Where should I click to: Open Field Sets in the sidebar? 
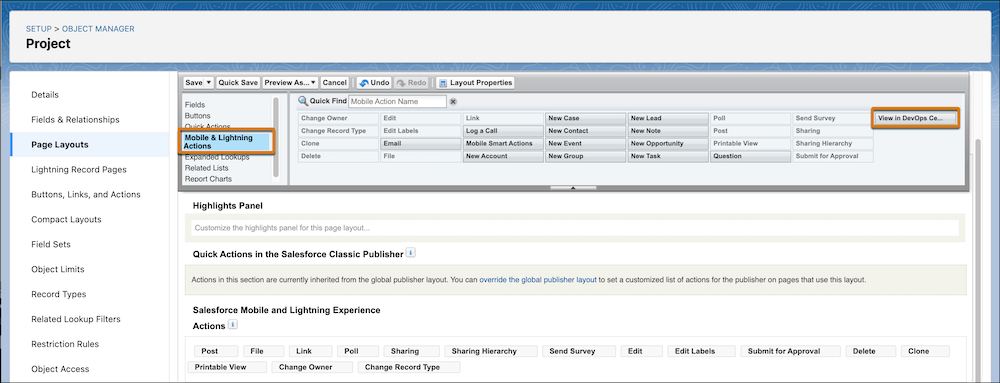point(51,244)
